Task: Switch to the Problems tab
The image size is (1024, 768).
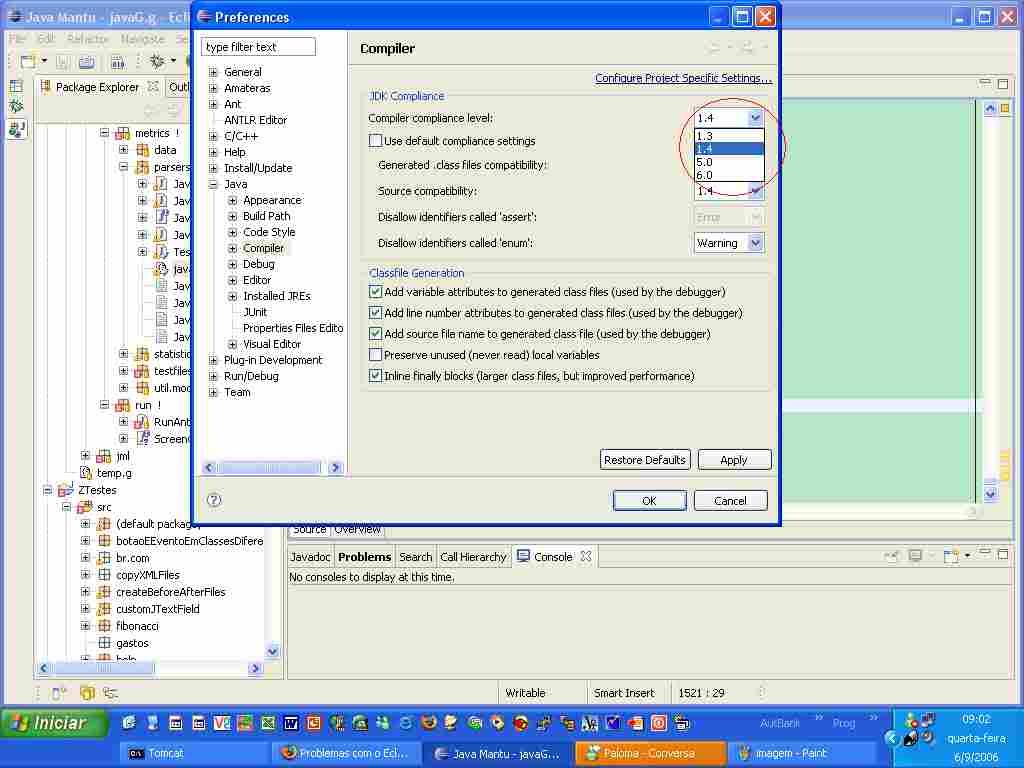Action: (x=364, y=557)
